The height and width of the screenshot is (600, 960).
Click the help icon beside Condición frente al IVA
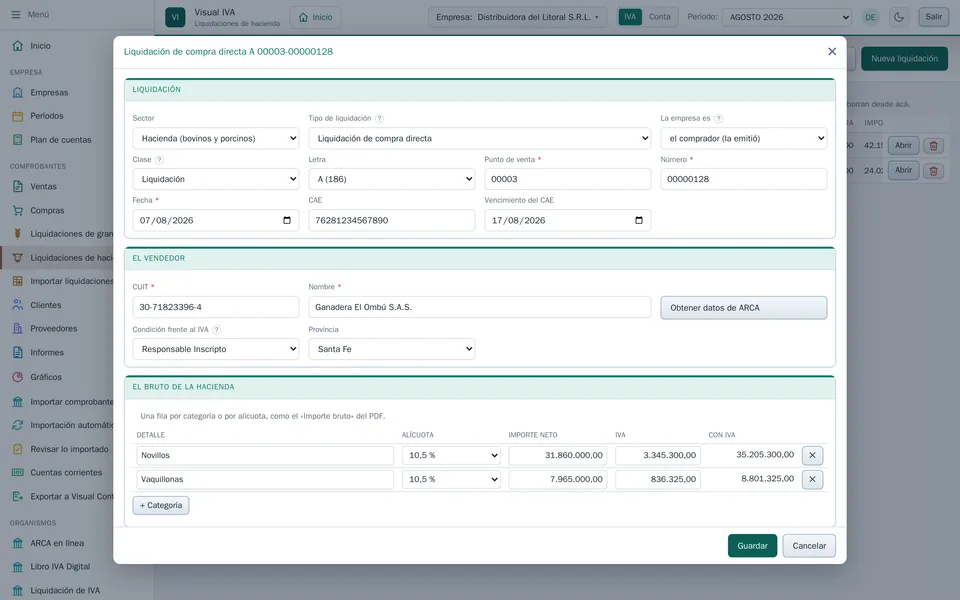tap(216, 329)
